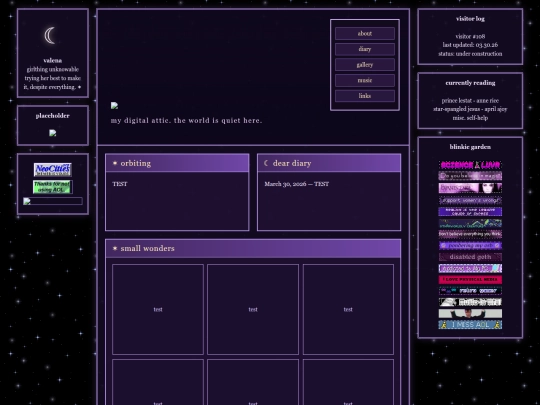Click the 'I love physical media' blinkie
The image size is (540, 405).
click(470, 279)
